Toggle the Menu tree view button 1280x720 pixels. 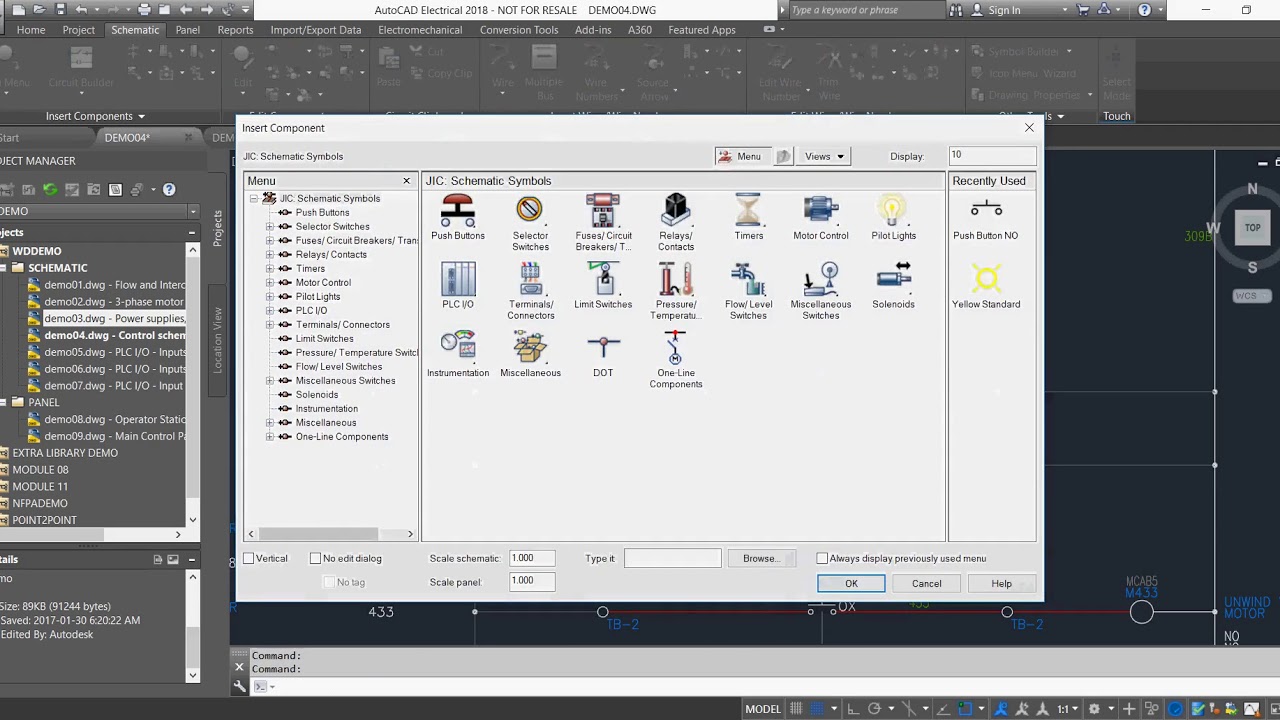pyautogui.click(x=741, y=156)
